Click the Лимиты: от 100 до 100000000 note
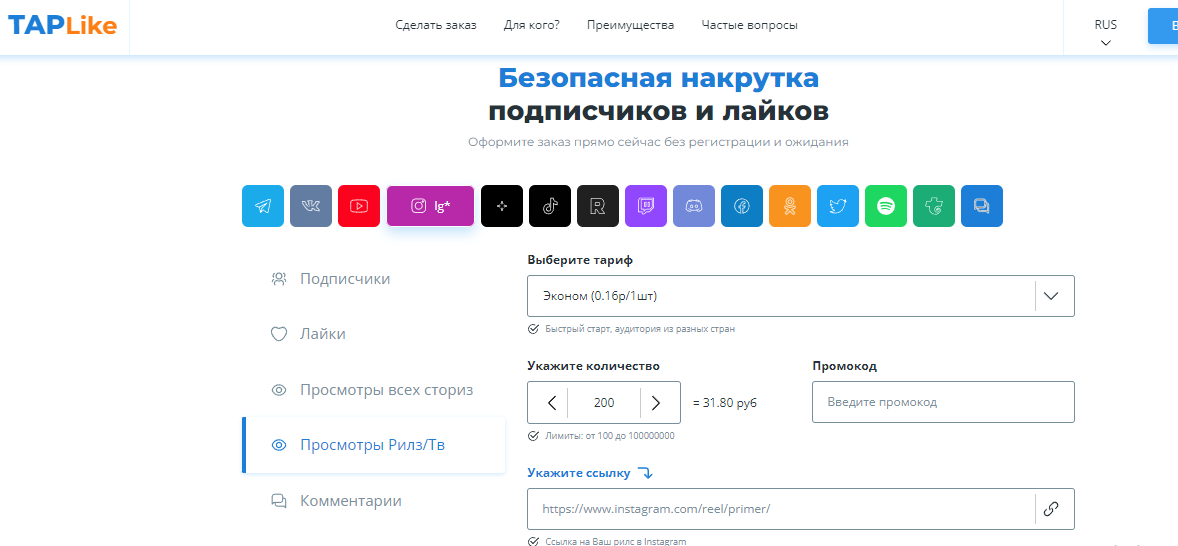The height and width of the screenshot is (546, 1178). (609, 436)
